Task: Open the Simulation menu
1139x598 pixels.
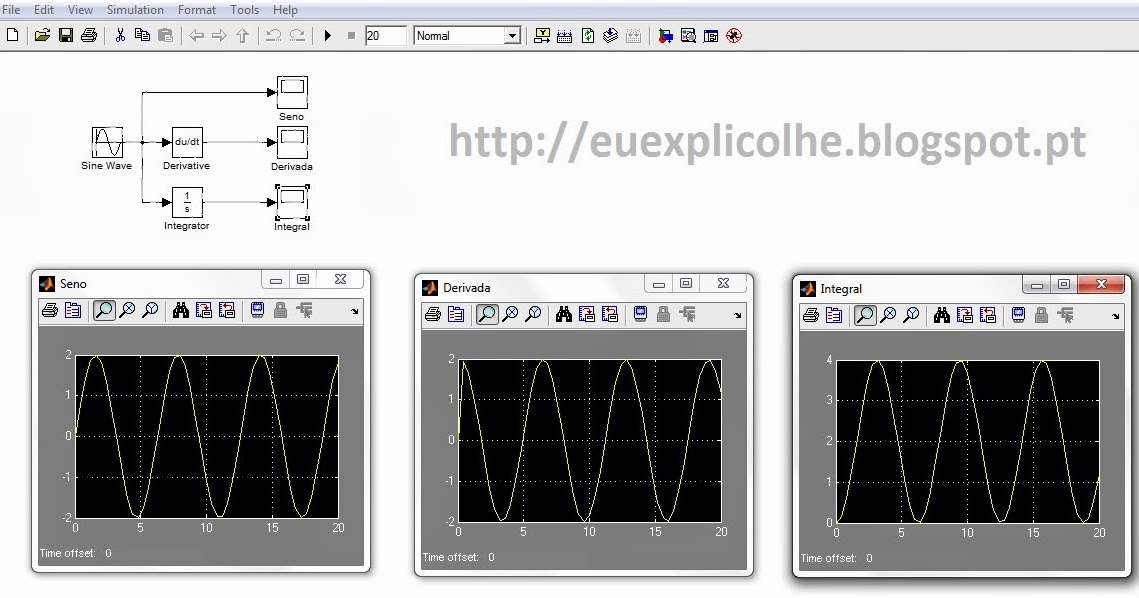Action: tap(135, 9)
